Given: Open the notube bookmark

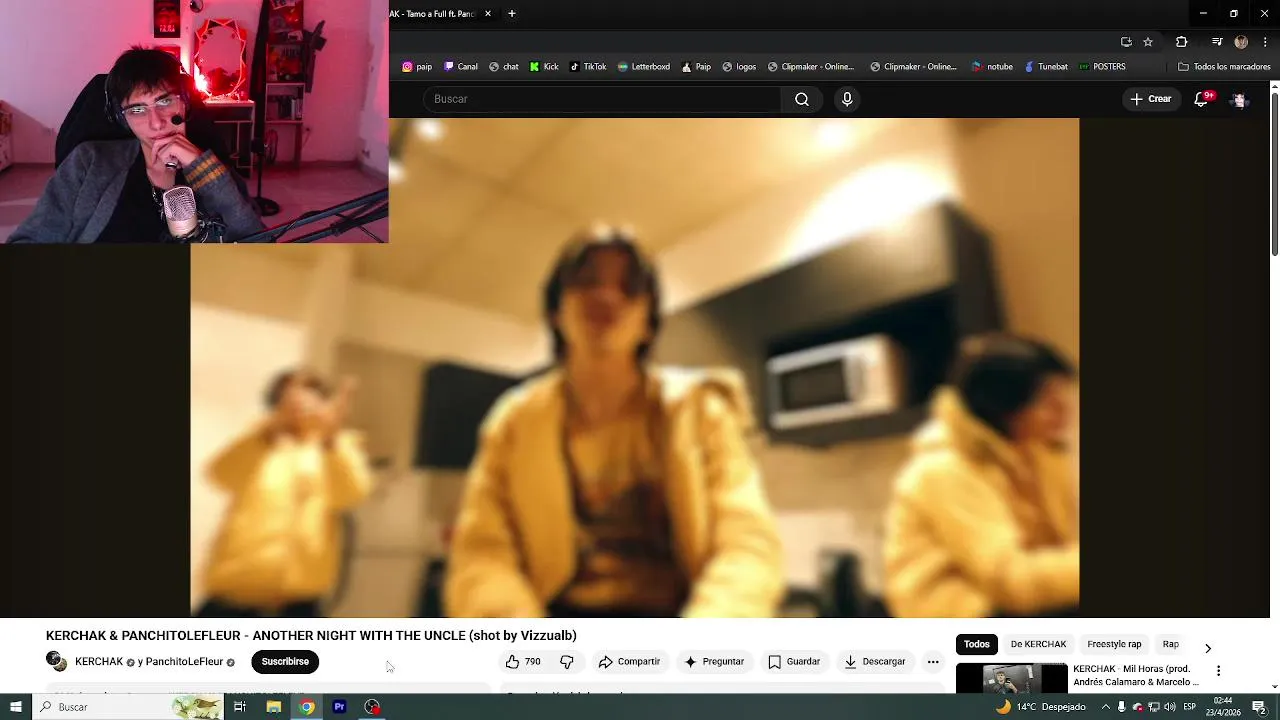Looking at the screenshot, I should [x=992, y=67].
